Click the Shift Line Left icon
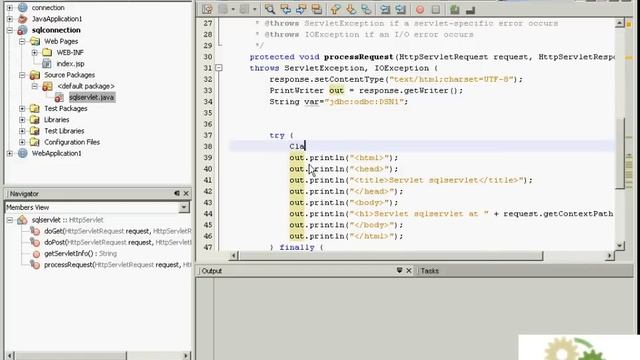The width and height of the screenshot is (640, 360). [385, 9]
